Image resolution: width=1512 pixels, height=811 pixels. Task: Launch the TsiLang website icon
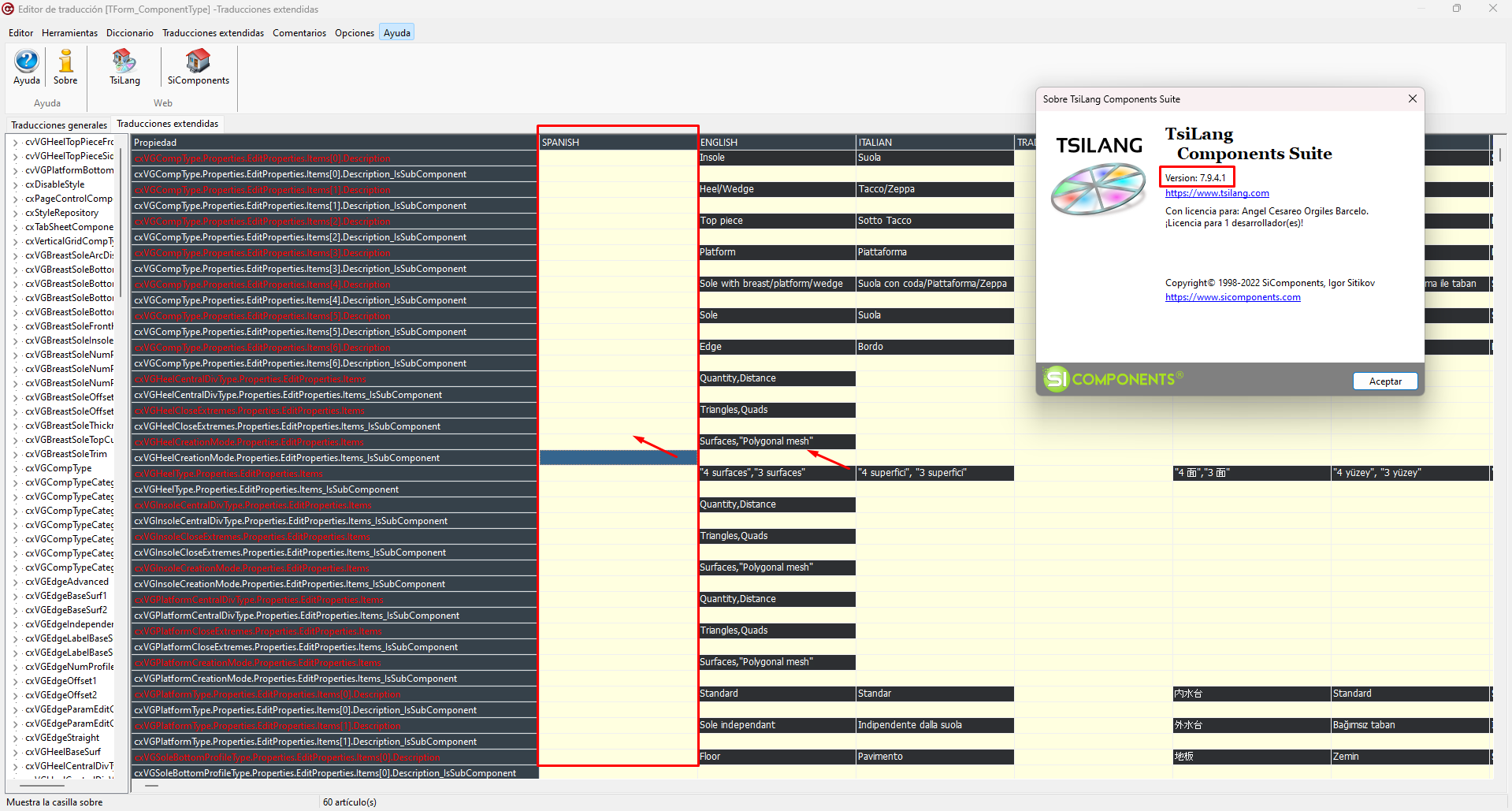(x=124, y=67)
